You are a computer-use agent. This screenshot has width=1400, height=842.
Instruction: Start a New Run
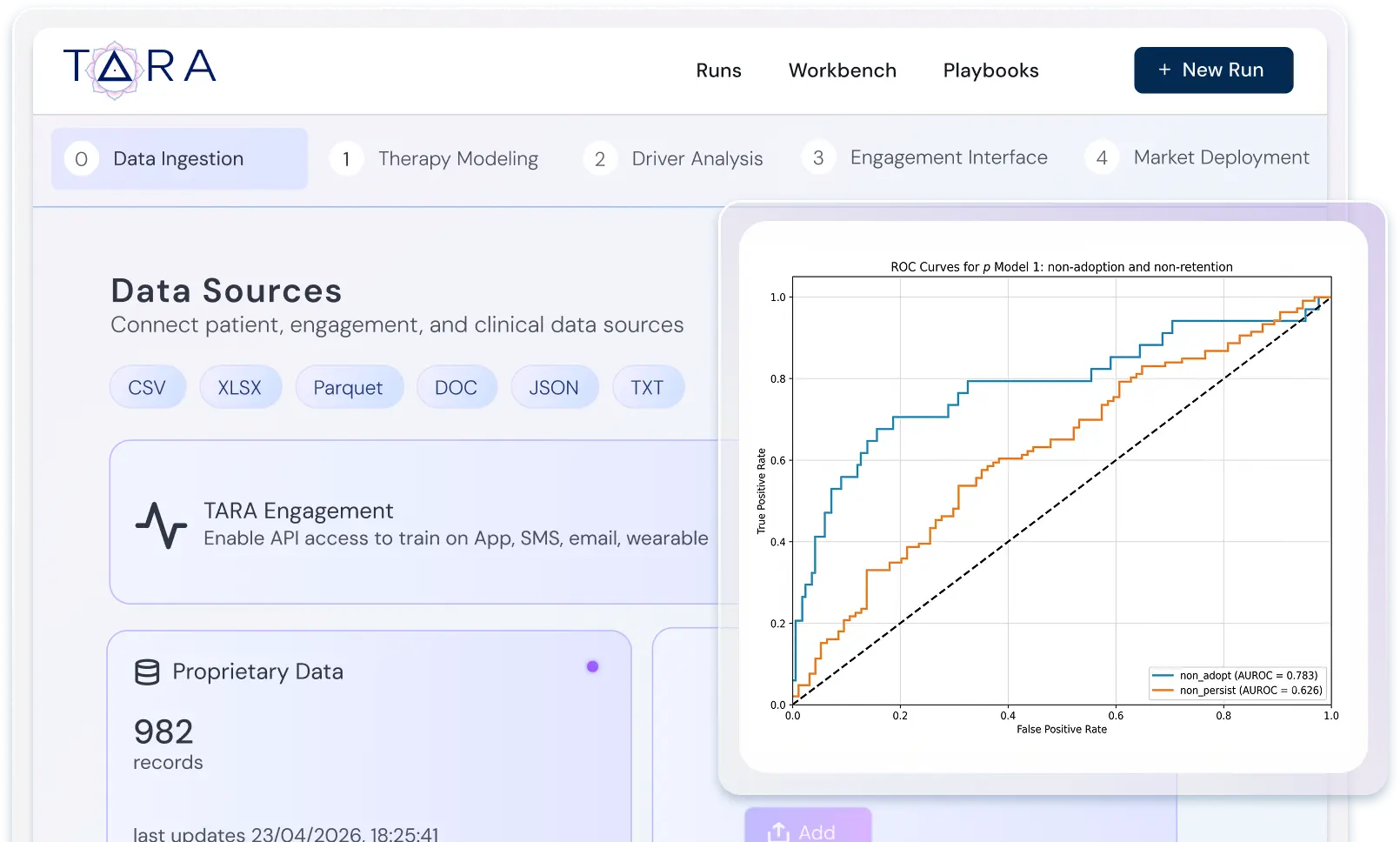point(1213,70)
